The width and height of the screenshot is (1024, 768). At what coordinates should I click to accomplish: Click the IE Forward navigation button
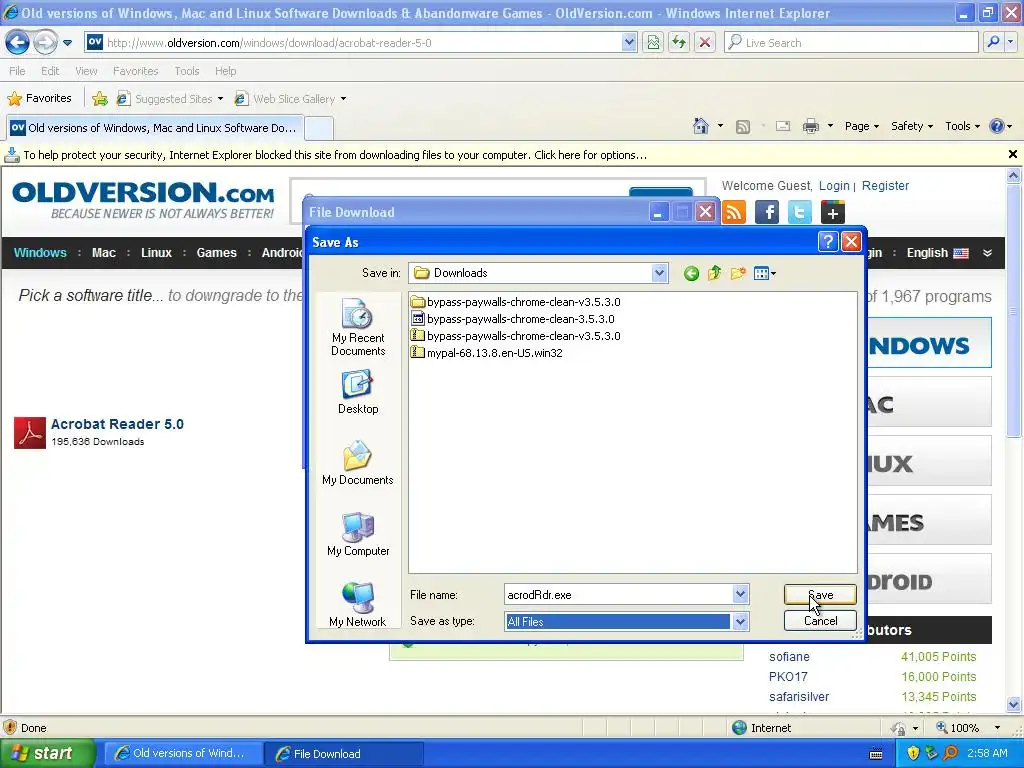coord(45,42)
